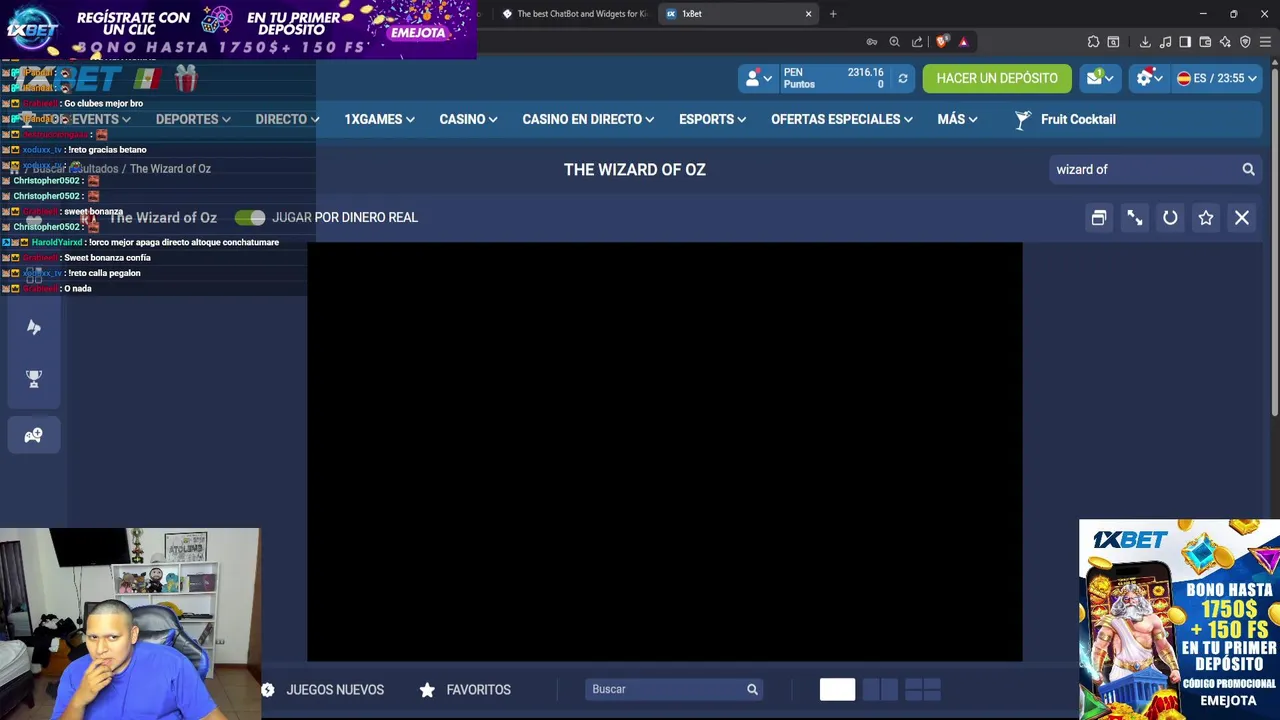The width and height of the screenshot is (1280, 720).
Task: Toggle the JUGAR POR DINERO REAL switch
Action: (250, 217)
